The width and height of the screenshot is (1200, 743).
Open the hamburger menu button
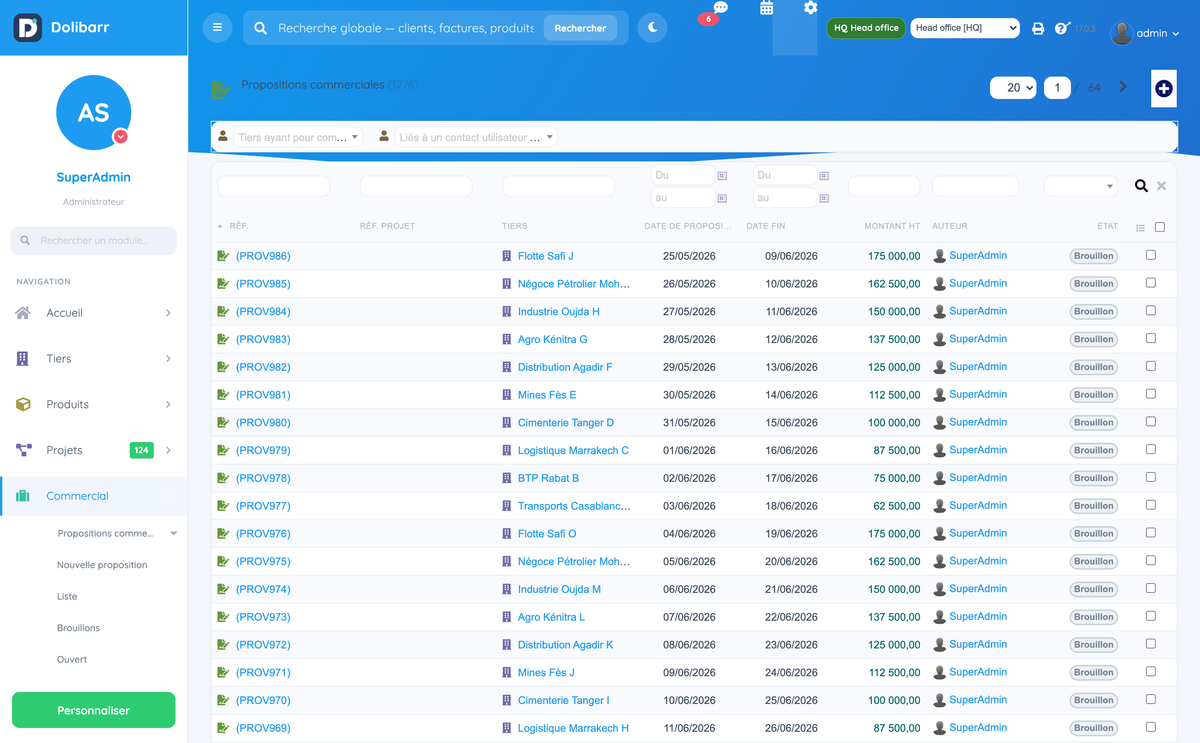click(x=217, y=28)
